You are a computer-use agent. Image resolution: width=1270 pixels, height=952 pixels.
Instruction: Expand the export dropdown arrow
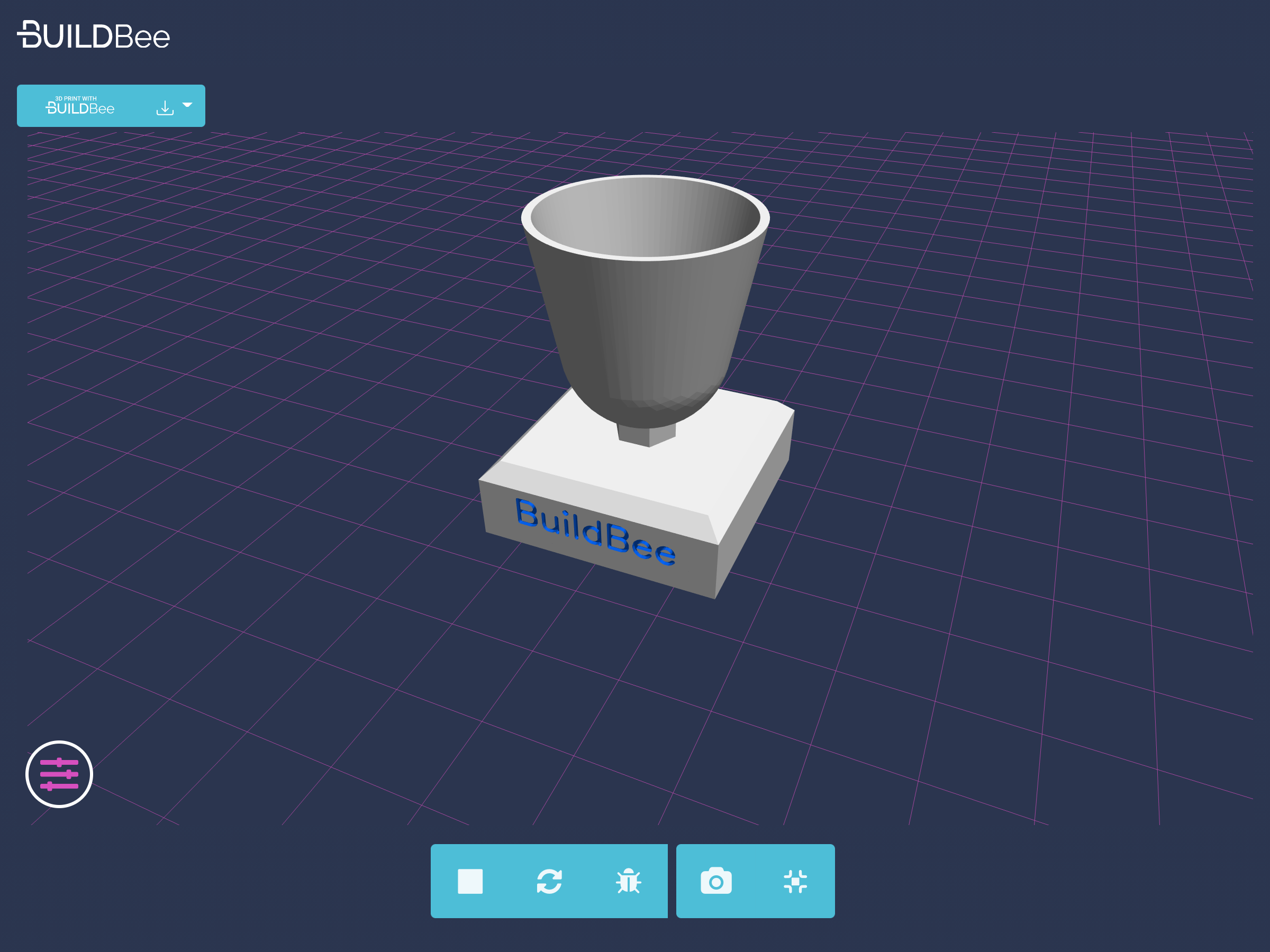[x=187, y=105]
